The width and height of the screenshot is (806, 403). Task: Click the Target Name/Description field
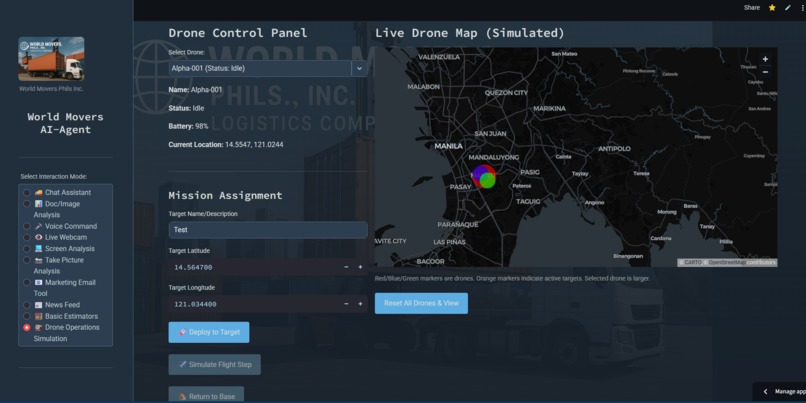pos(268,230)
